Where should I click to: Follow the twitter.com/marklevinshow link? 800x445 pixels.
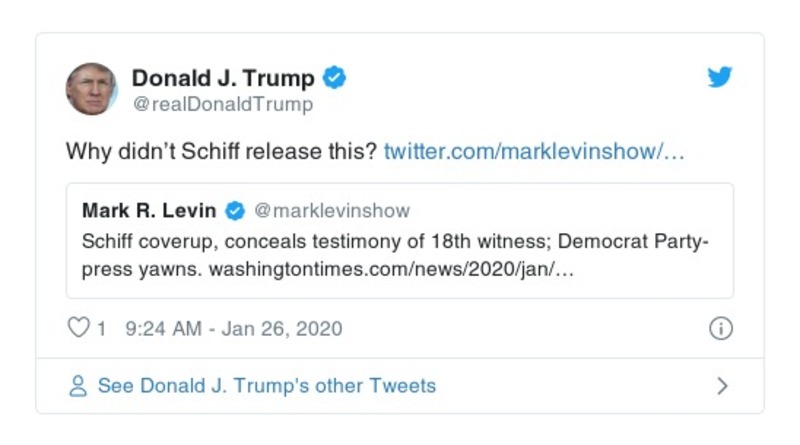(534, 153)
